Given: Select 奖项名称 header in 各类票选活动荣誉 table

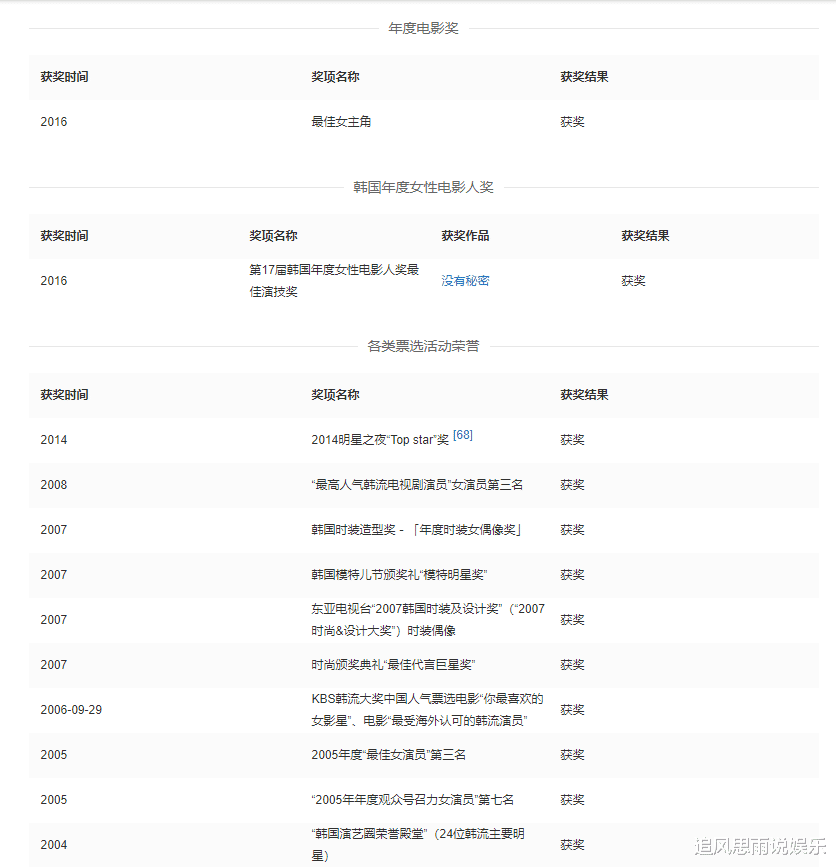Looking at the screenshot, I should (335, 395).
